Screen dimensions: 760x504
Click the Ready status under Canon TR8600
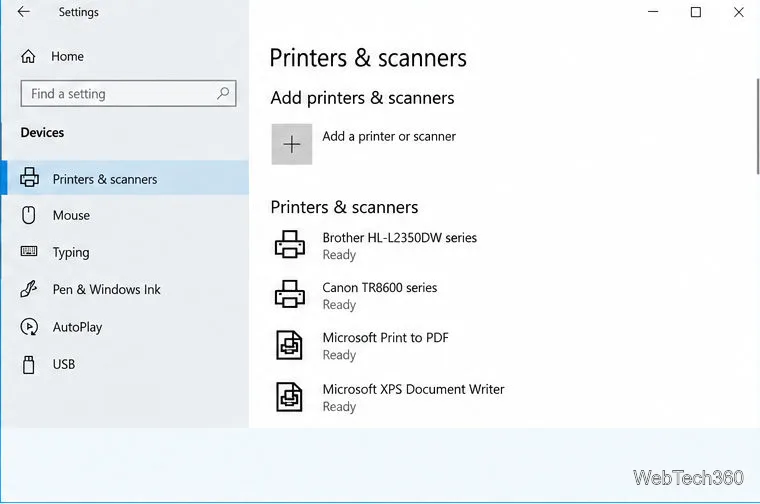tap(339, 305)
